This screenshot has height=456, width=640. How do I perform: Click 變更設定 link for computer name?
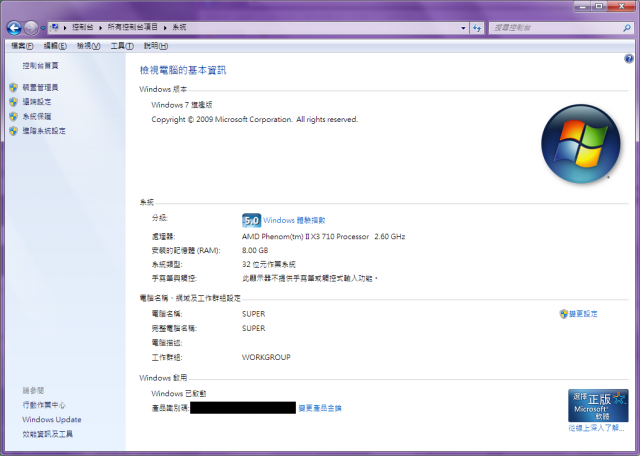(583, 314)
